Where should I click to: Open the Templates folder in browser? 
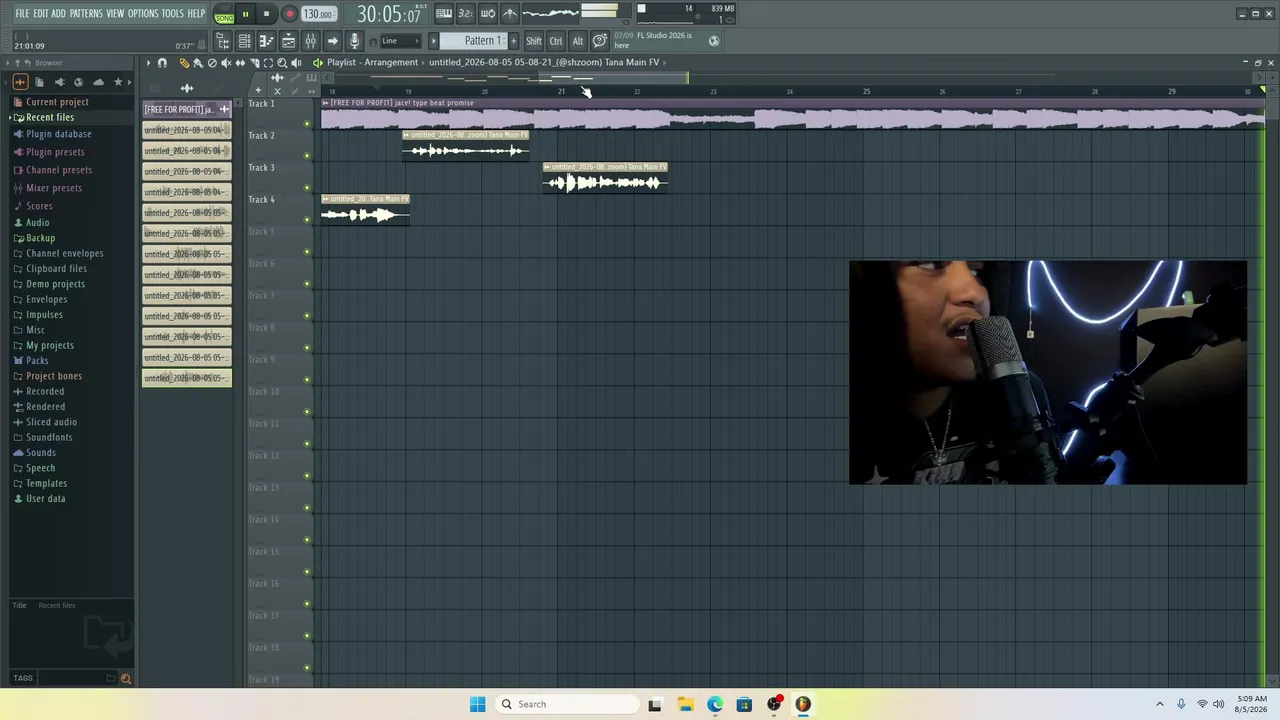tap(46, 483)
